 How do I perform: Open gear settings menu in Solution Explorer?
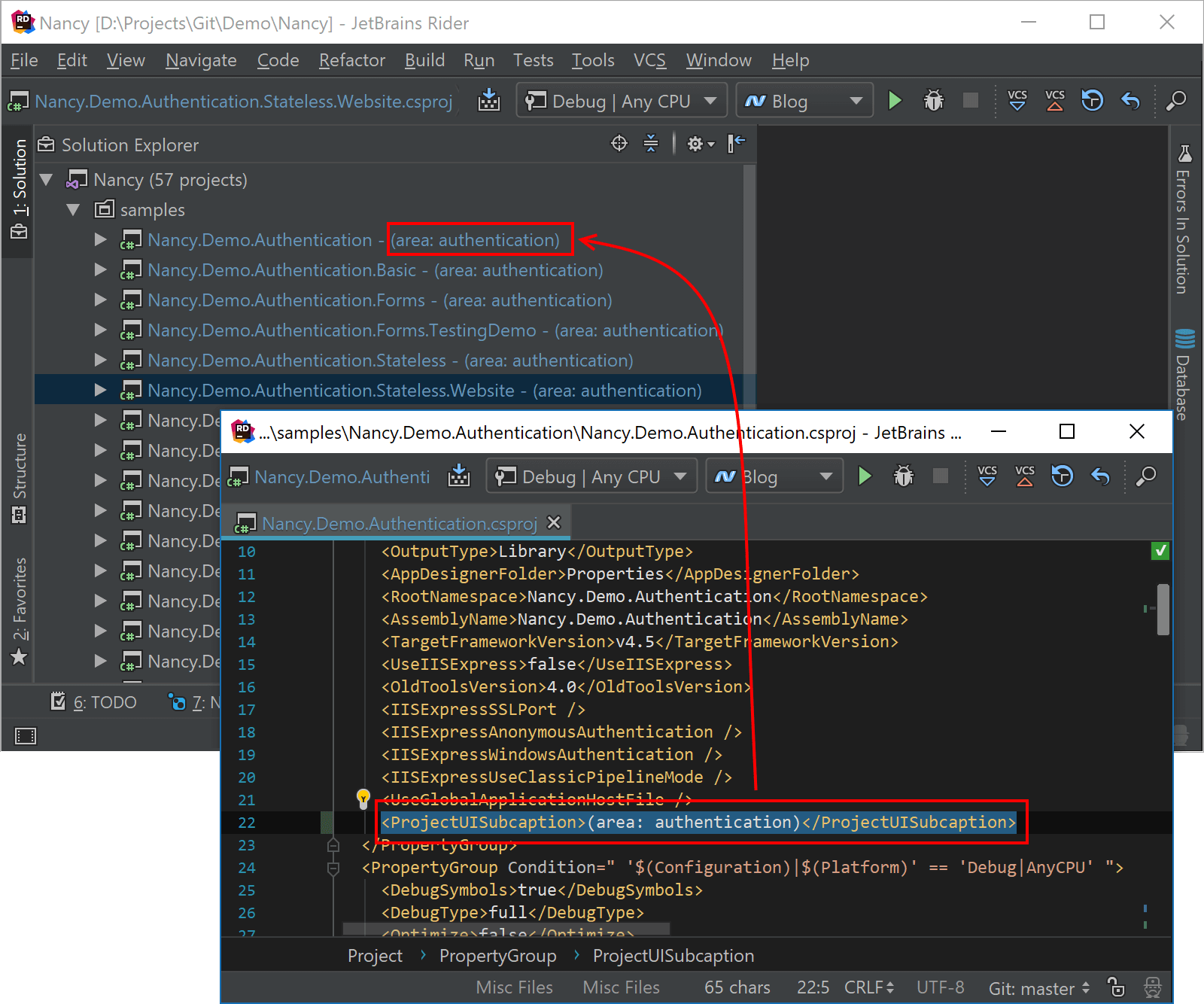point(700,144)
